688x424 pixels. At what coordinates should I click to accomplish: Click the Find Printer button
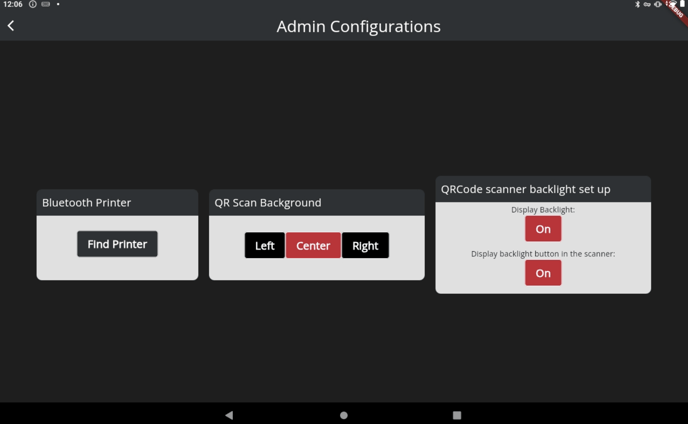point(117,244)
